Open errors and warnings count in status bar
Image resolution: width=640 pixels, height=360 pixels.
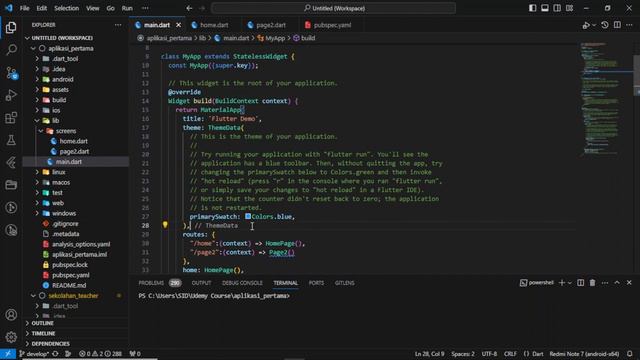tap(100, 353)
